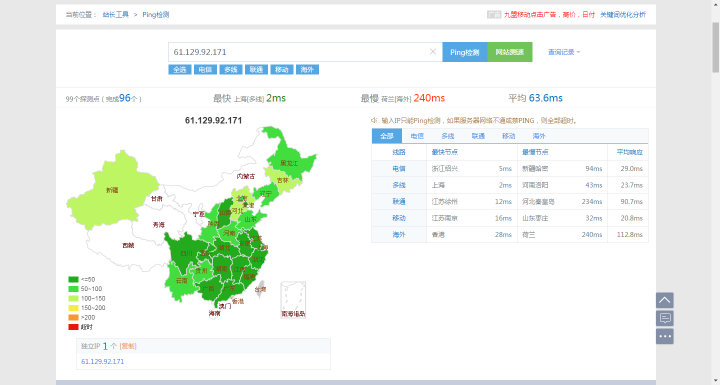Click the 100~150 light green legend swatch
720x385 pixels.
[x=73, y=299]
